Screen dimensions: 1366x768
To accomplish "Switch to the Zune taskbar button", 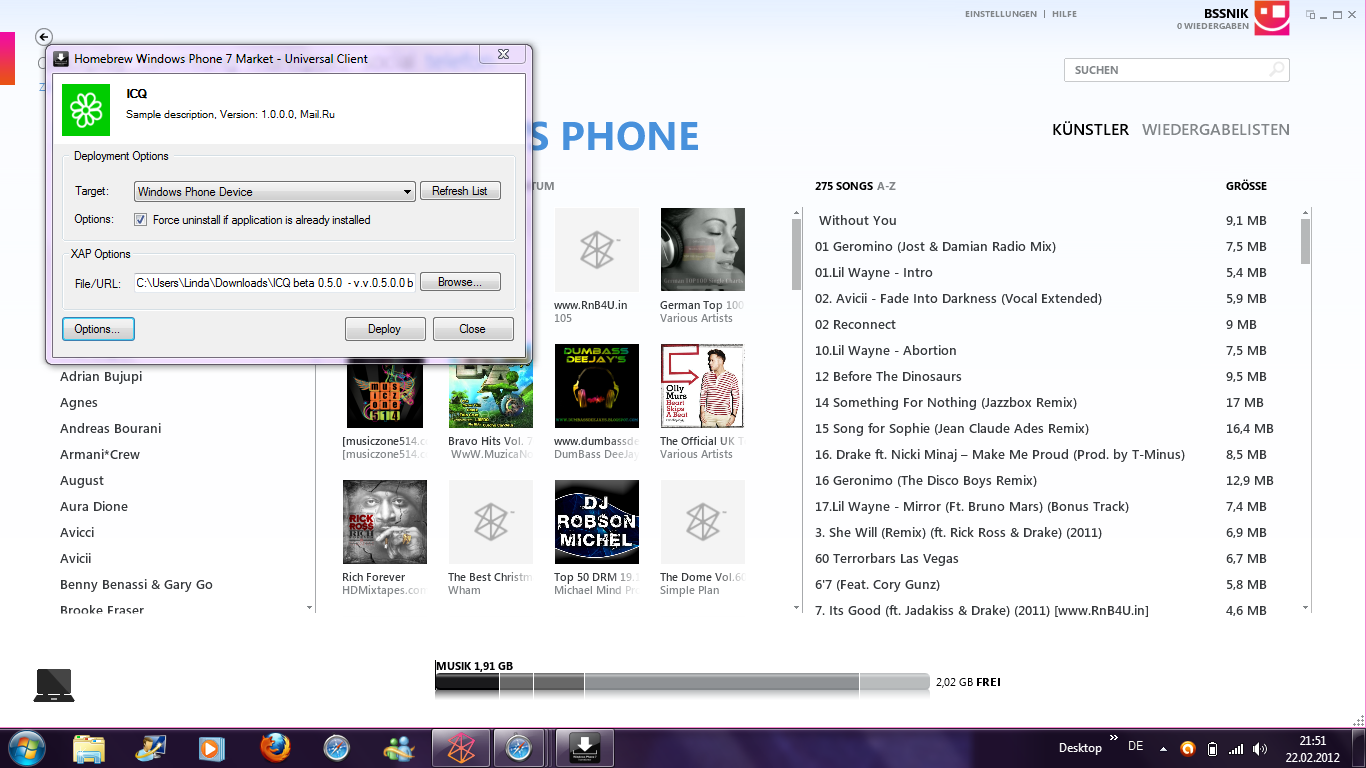I will pyautogui.click(x=461, y=748).
